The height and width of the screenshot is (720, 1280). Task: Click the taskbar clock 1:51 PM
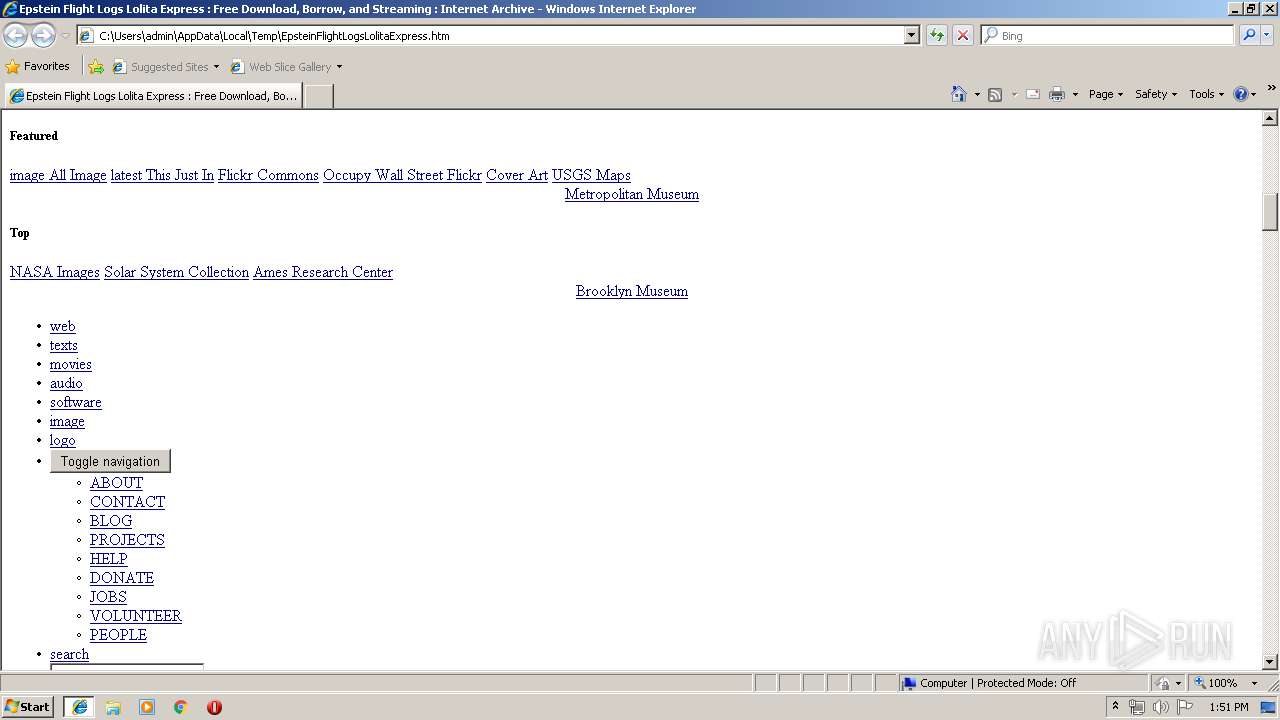[x=1229, y=707]
